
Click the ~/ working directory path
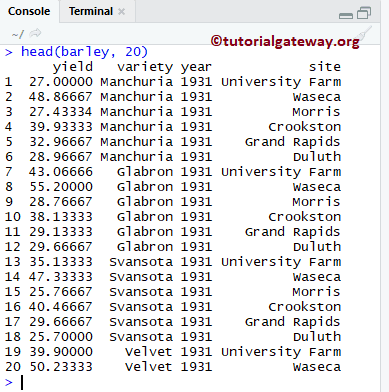[18, 34]
